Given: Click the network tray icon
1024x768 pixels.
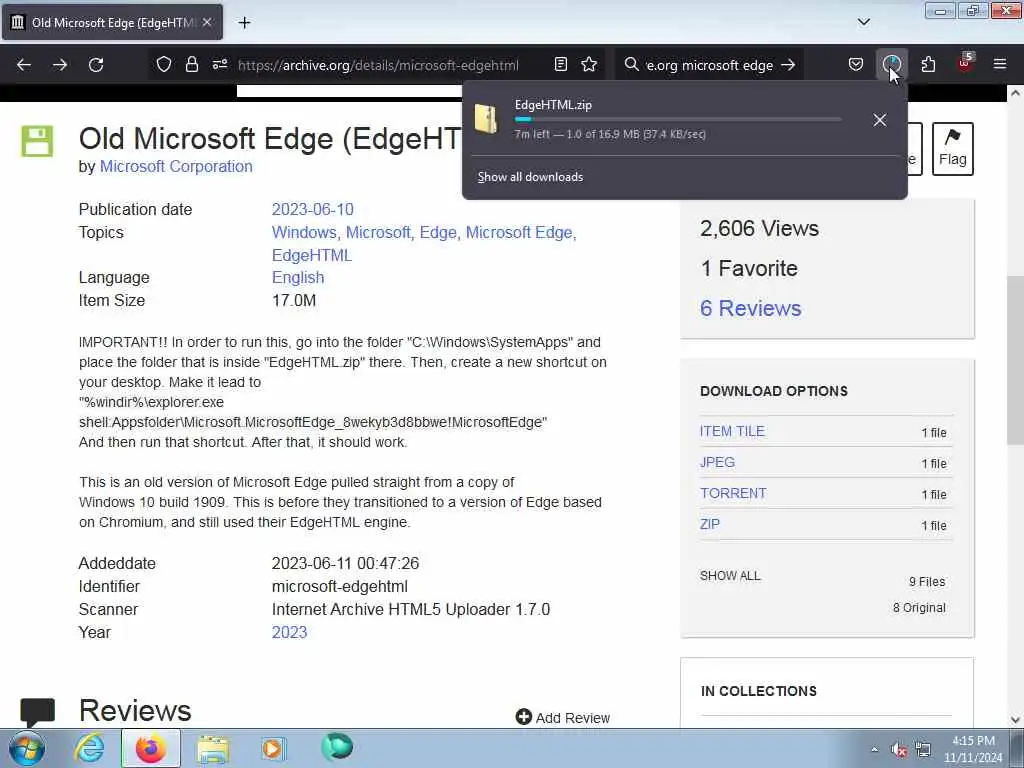Looking at the screenshot, I should click(x=923, y=750).
